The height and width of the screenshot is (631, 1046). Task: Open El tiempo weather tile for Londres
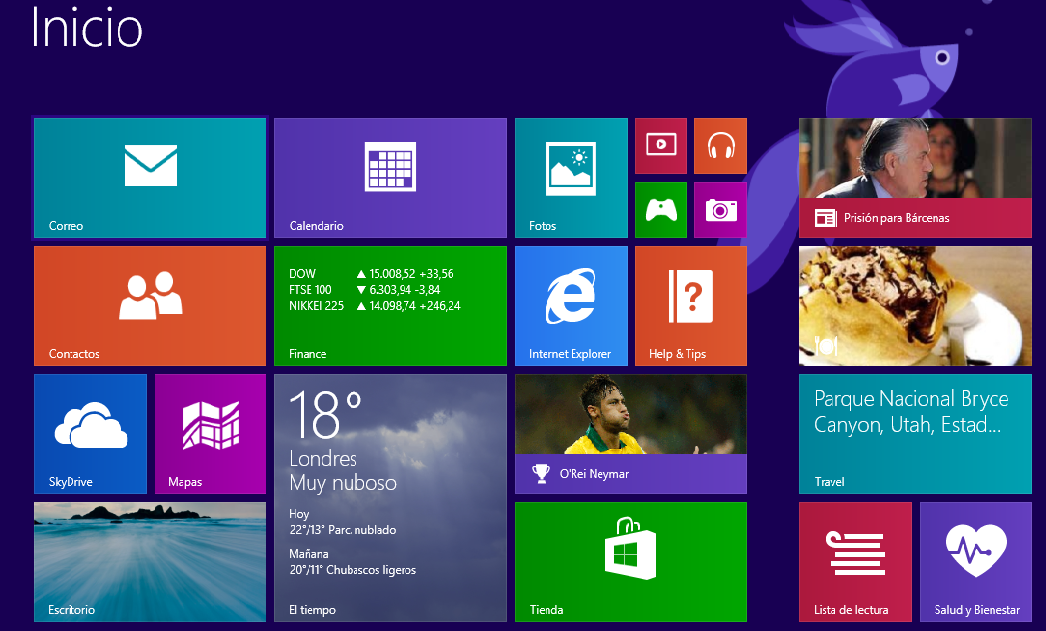390,498
